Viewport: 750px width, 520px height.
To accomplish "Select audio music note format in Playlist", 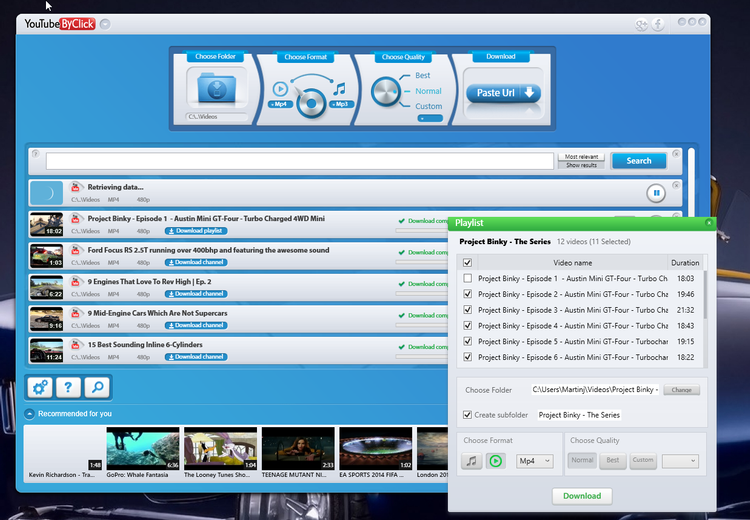I will (471, 461).
